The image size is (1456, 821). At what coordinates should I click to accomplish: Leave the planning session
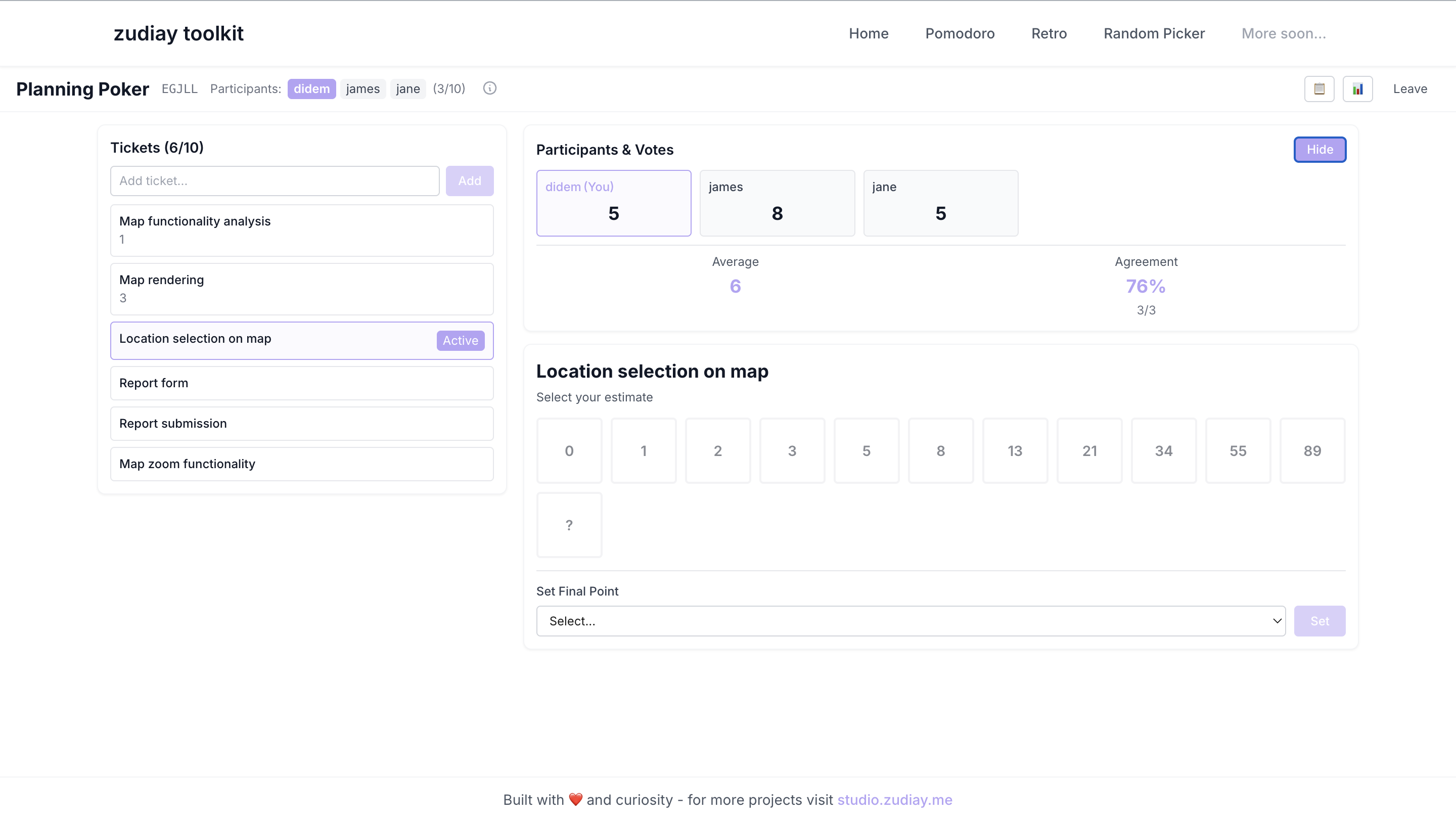[x=1409, y=88]
